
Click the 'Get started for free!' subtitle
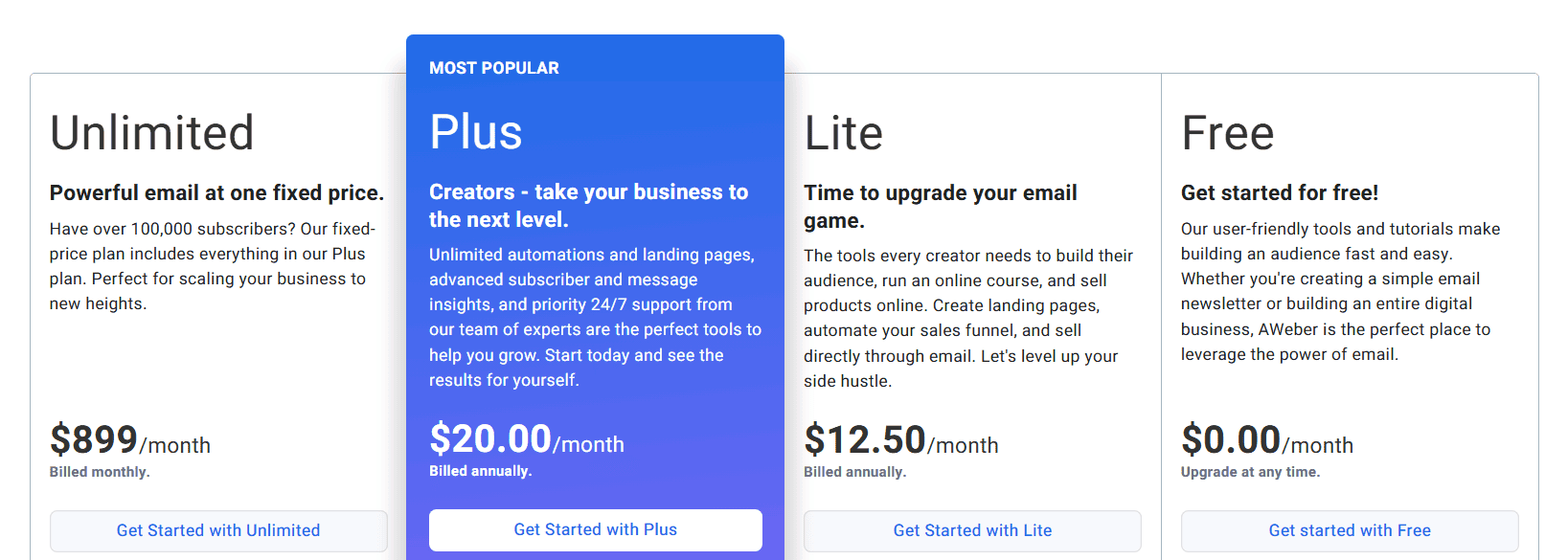pyautogui.click(x=1280, y=192)
